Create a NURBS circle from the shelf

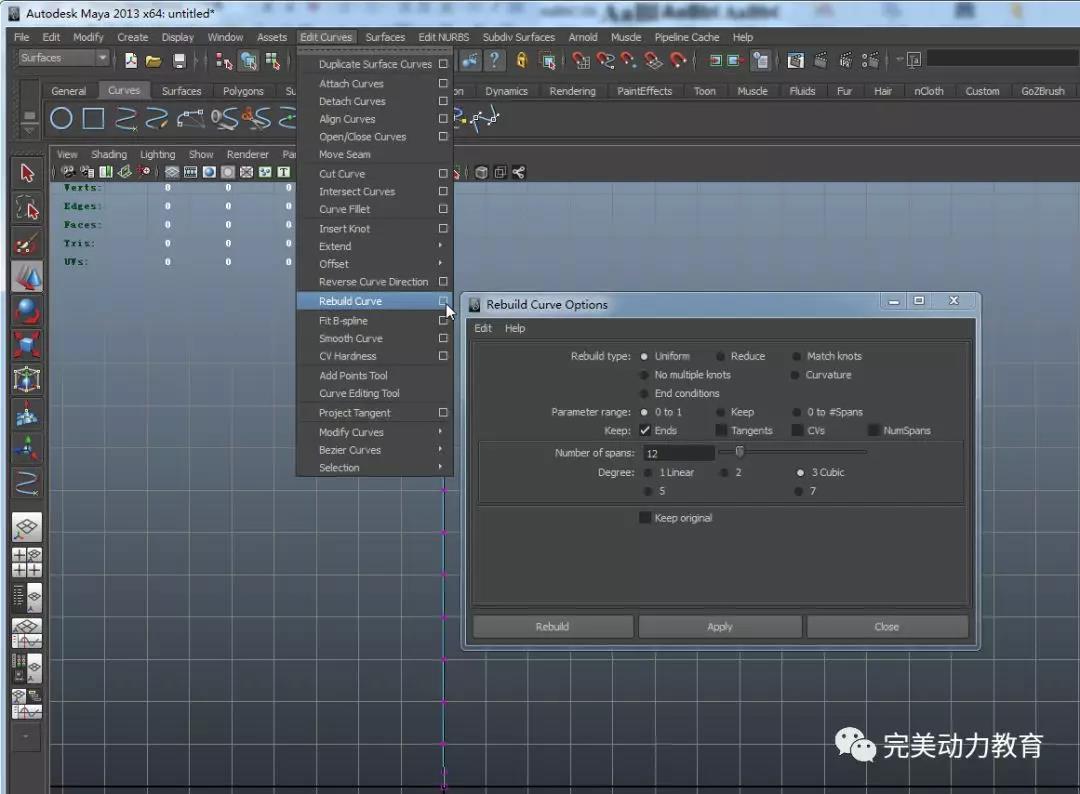61,118
